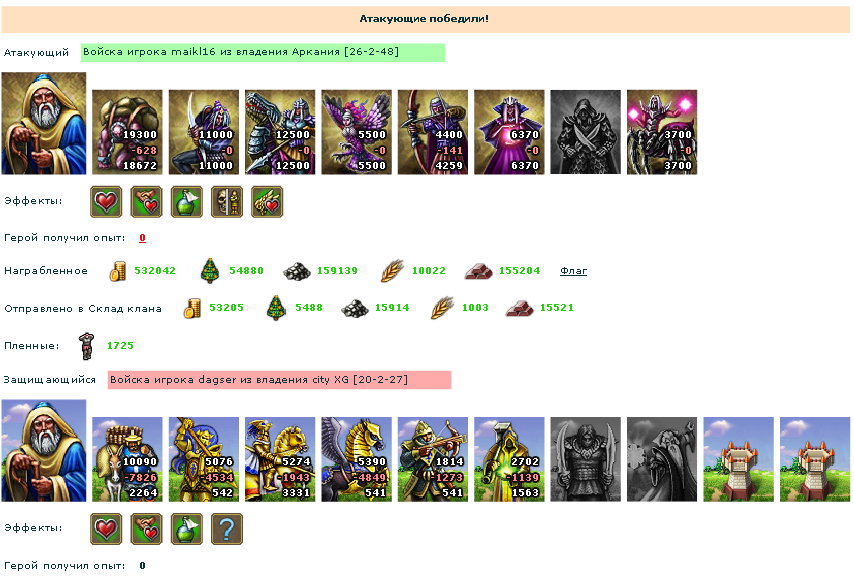Click the wheat icon in the clan warehouse row
Screen dimensions: 854x579
point(442,308)
